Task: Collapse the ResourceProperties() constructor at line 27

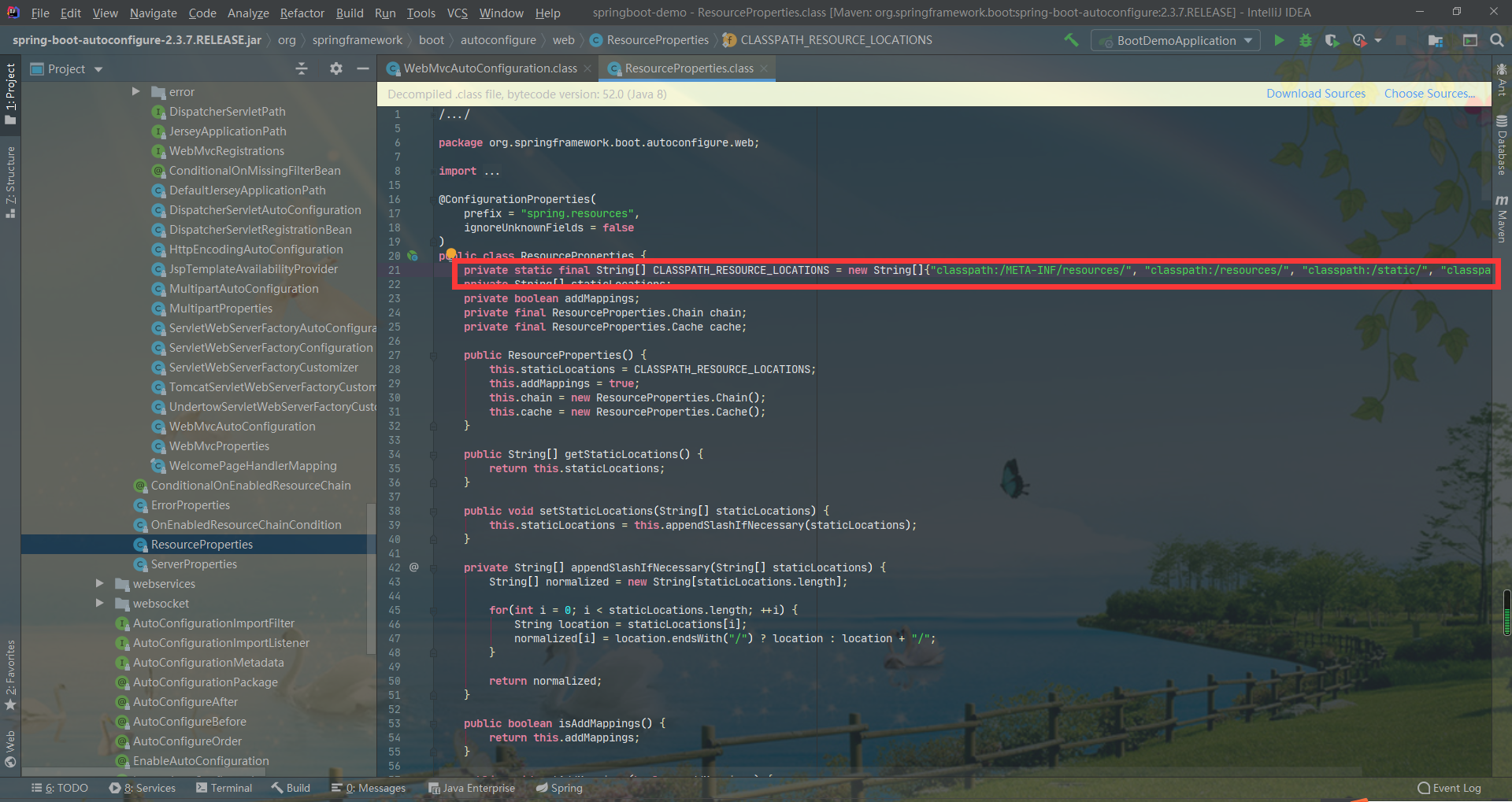Action: pos(433,356)
